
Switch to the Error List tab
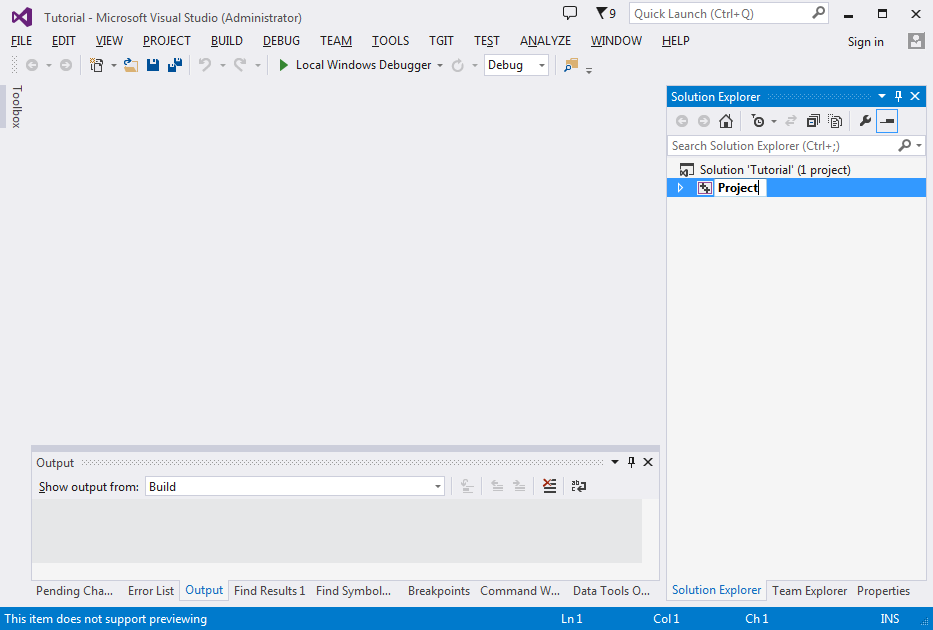click(x=151, y=591)
